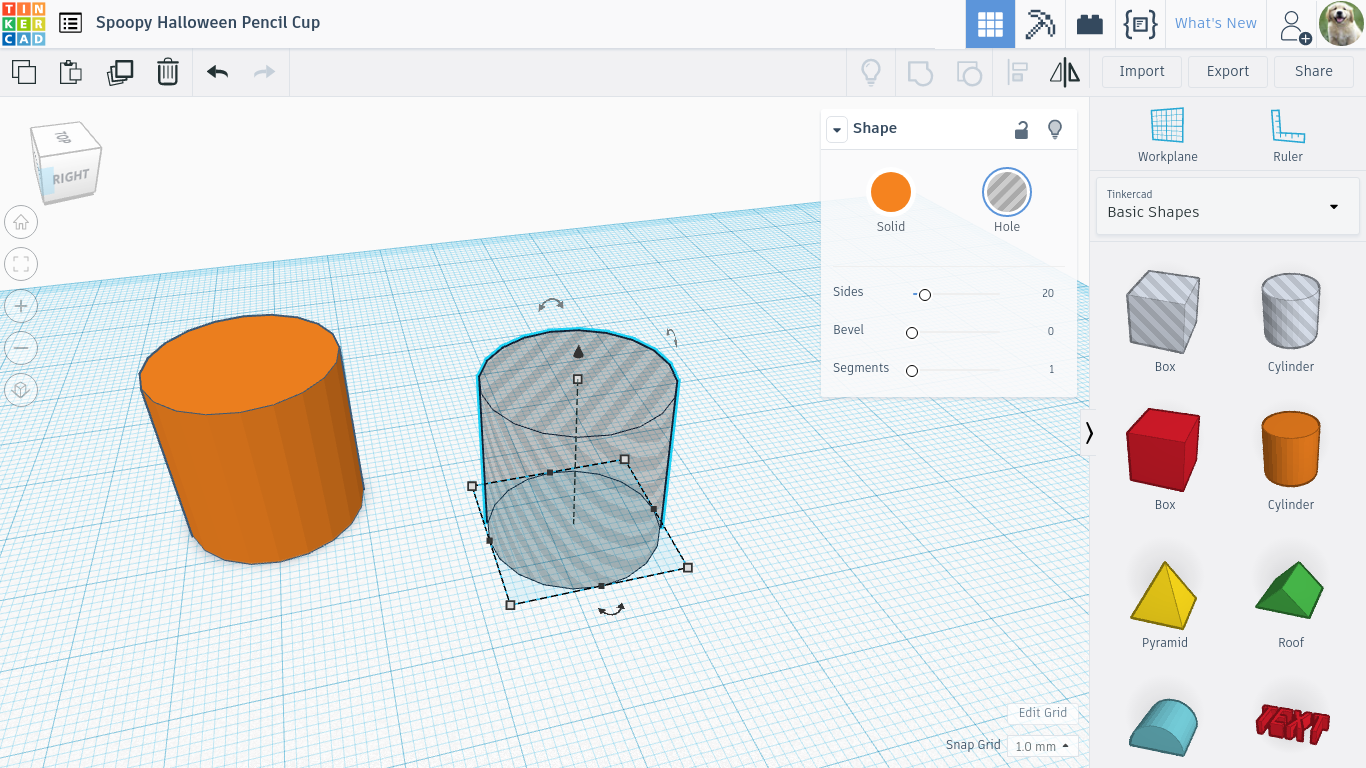
Task: Switch to orthographic view cube icon
Action: pyautogui.click(x=21, y=390)
